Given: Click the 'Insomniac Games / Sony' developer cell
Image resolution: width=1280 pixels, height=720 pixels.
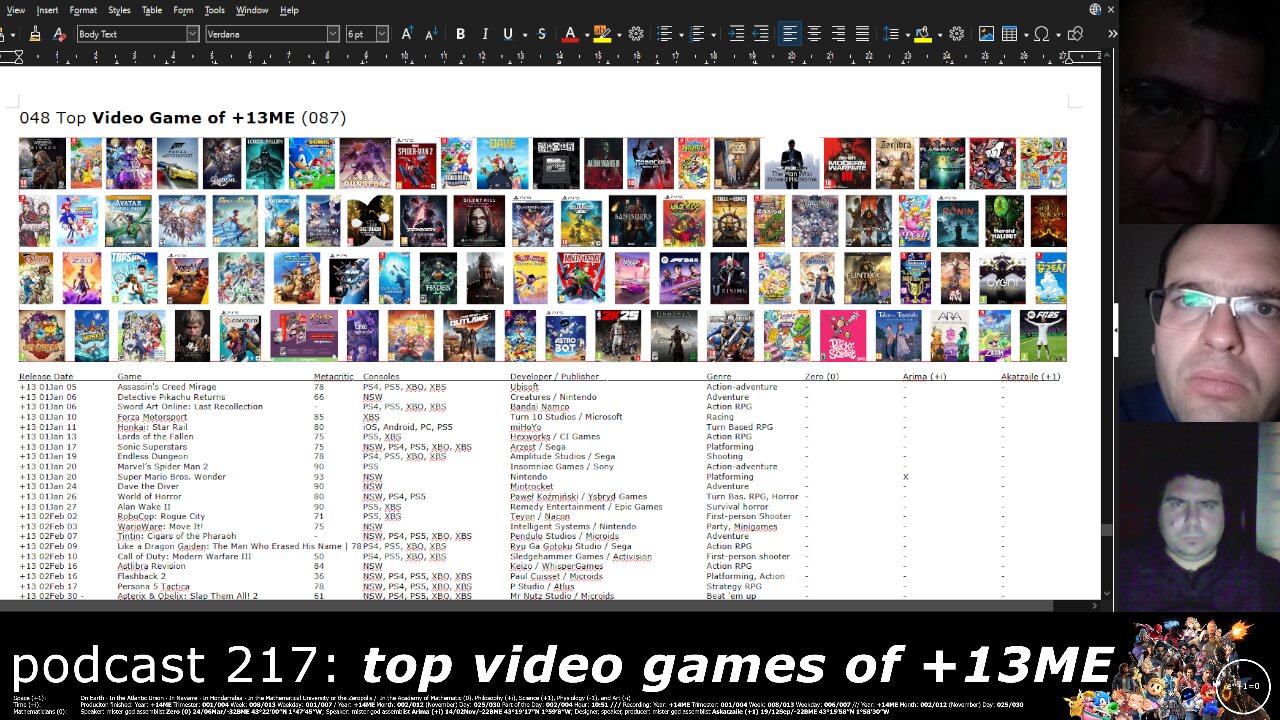Looking at the screenshot, I should pyautogui.click(x=562, y=467).
